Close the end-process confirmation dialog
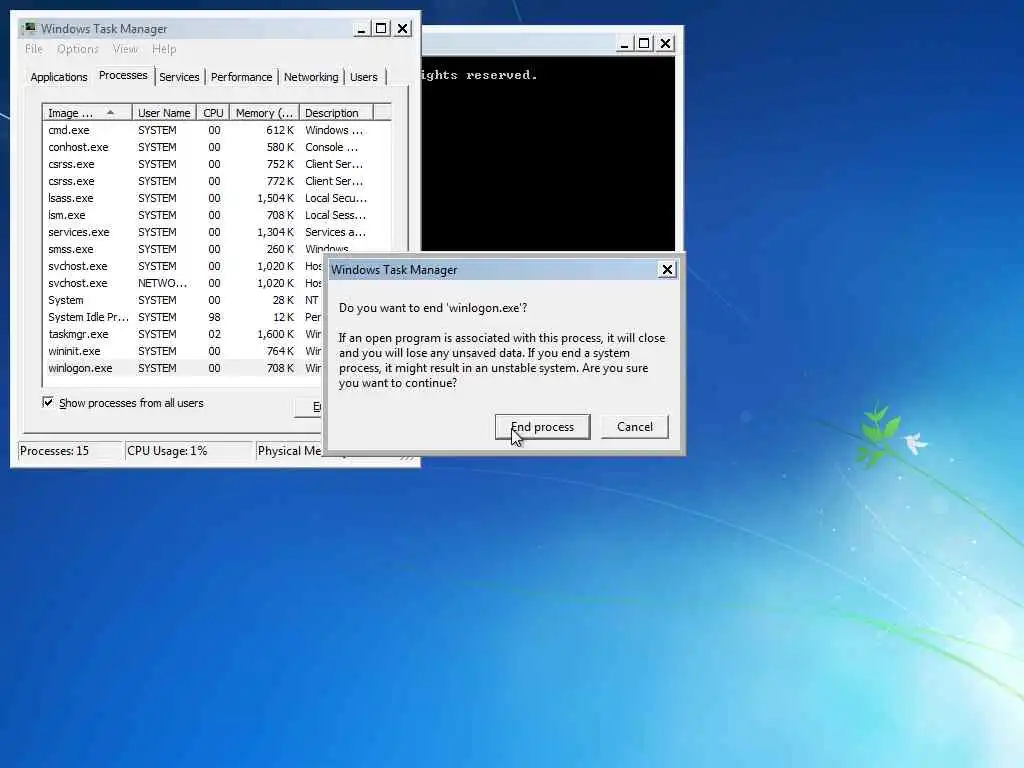Image resolution: width=1024 pixels, height=768 pixels. pos(667,270)
